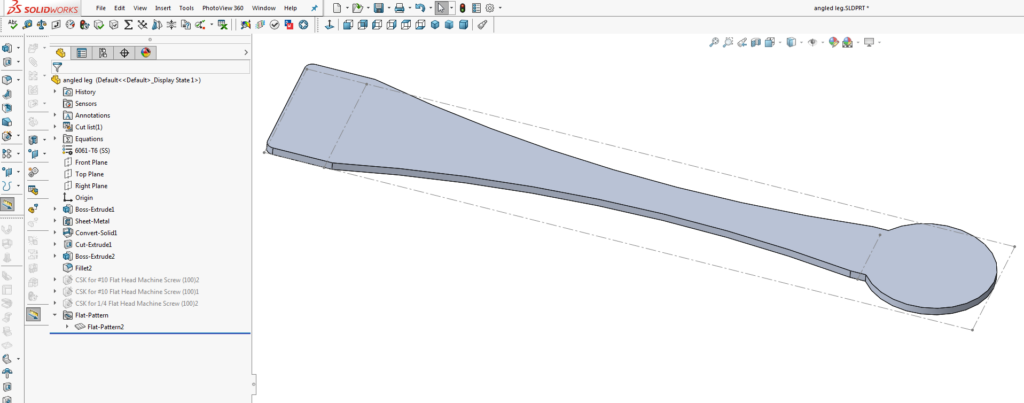Expand the Save dropdown arrow
The image size is (1024, 403).
click(x=387, y=8)
